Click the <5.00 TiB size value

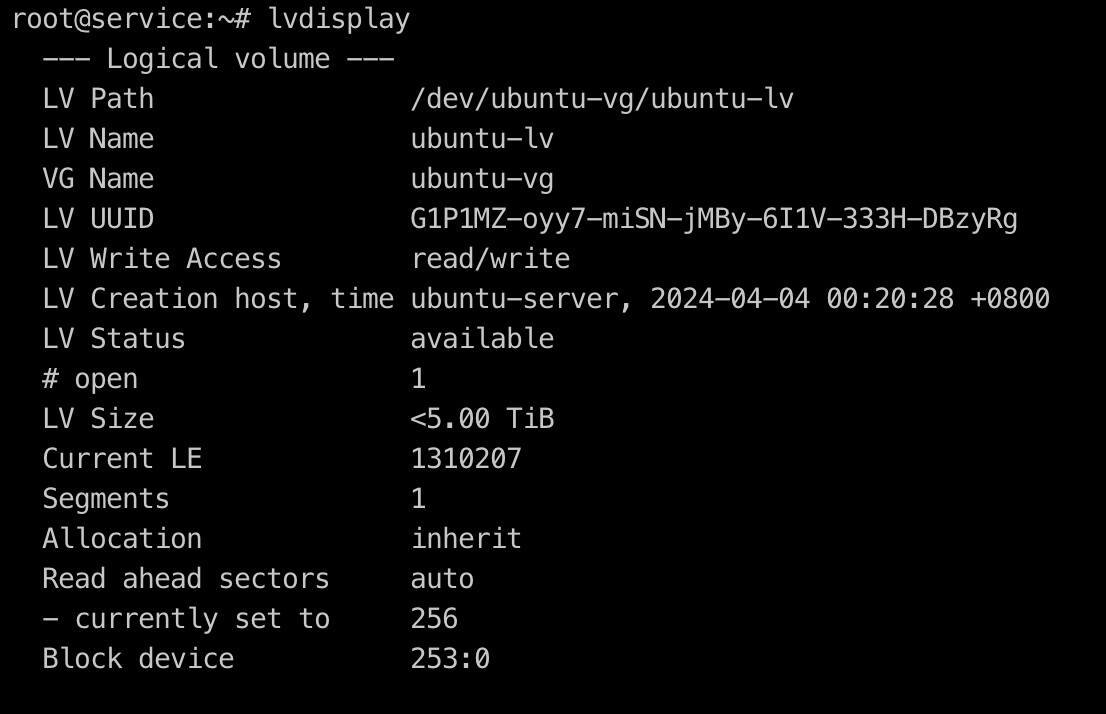pos(482,419)
